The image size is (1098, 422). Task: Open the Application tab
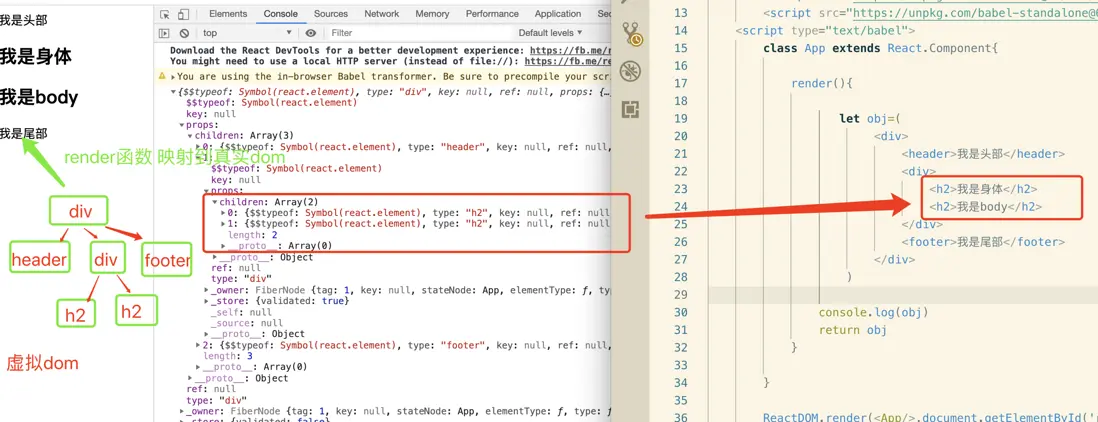click(x=558, y=13)
